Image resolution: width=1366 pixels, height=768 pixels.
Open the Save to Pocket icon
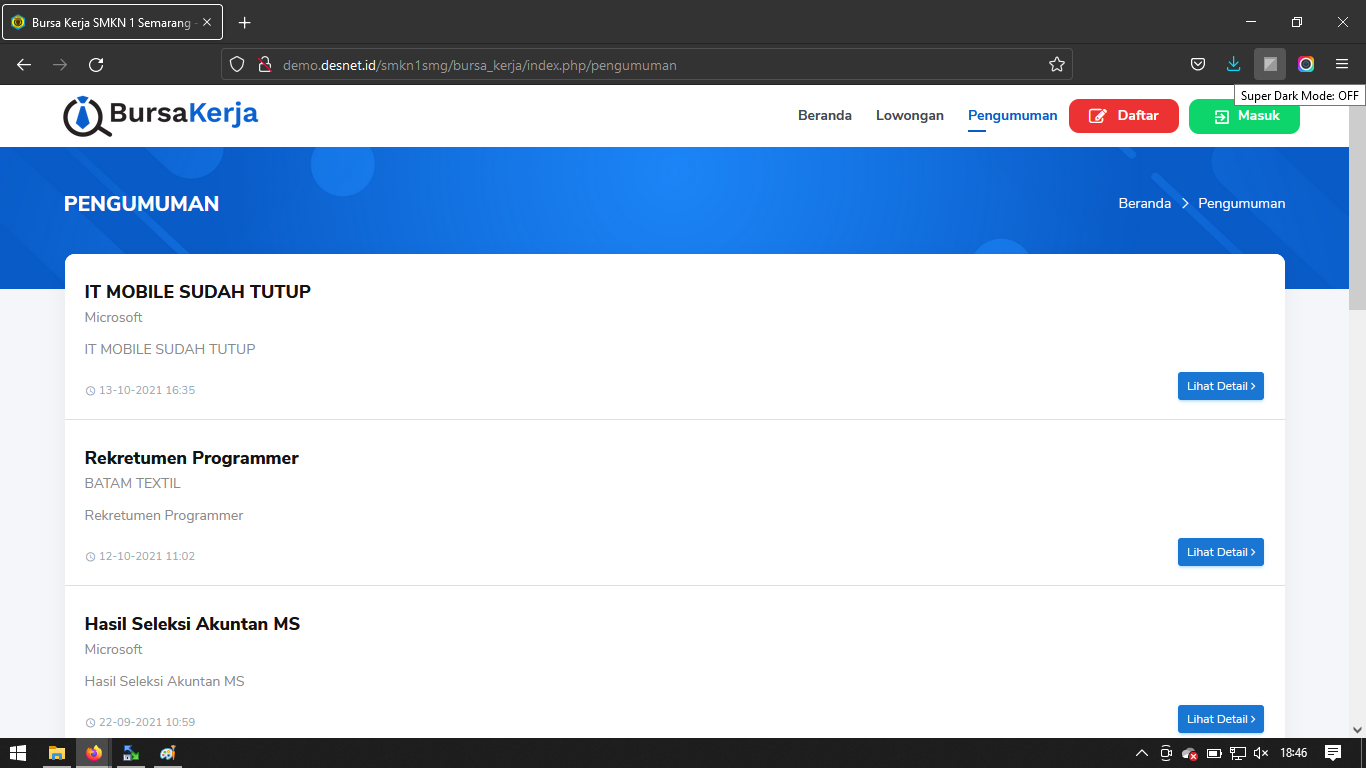1197,65
